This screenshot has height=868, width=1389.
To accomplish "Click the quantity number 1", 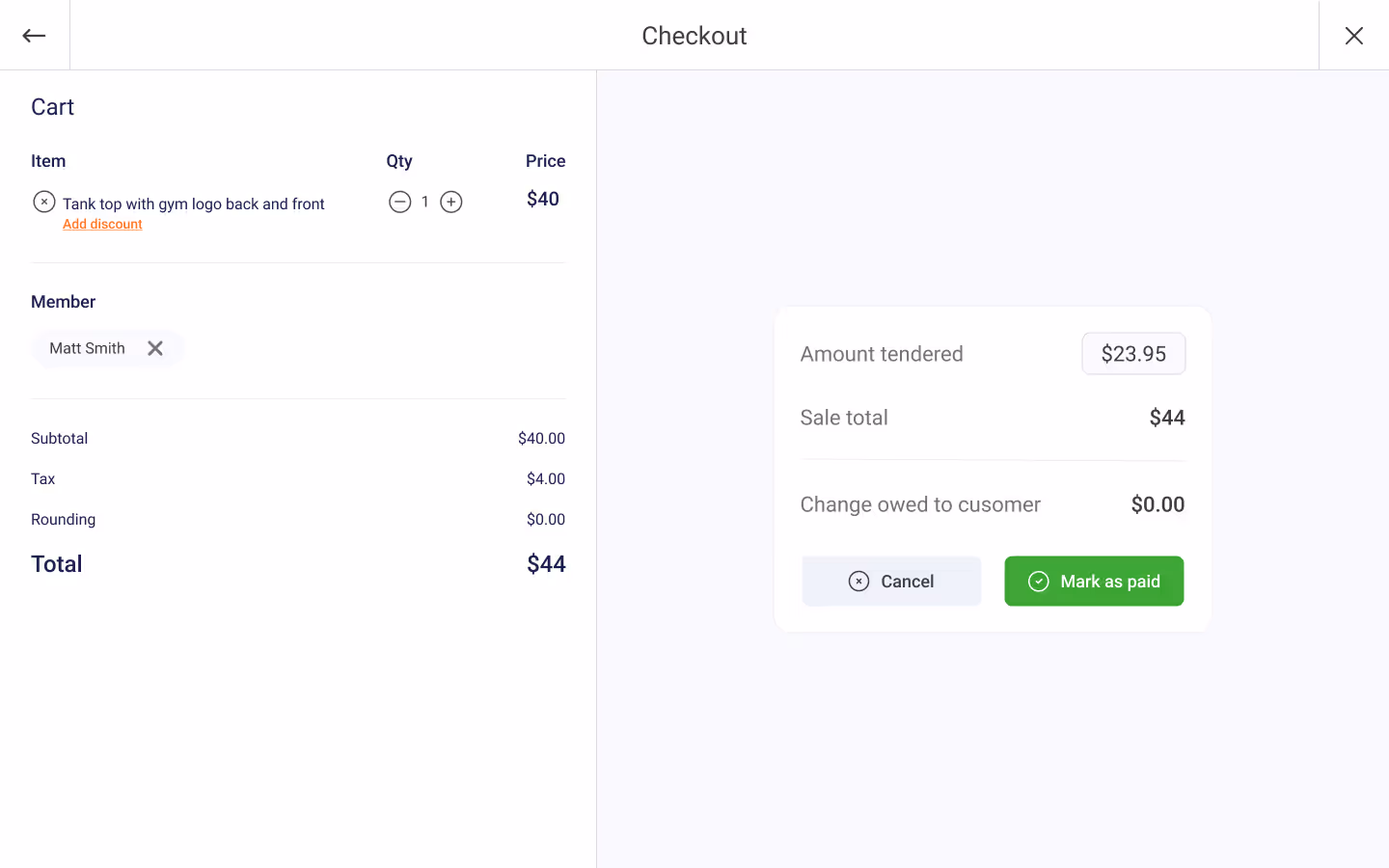I will 424,202.
